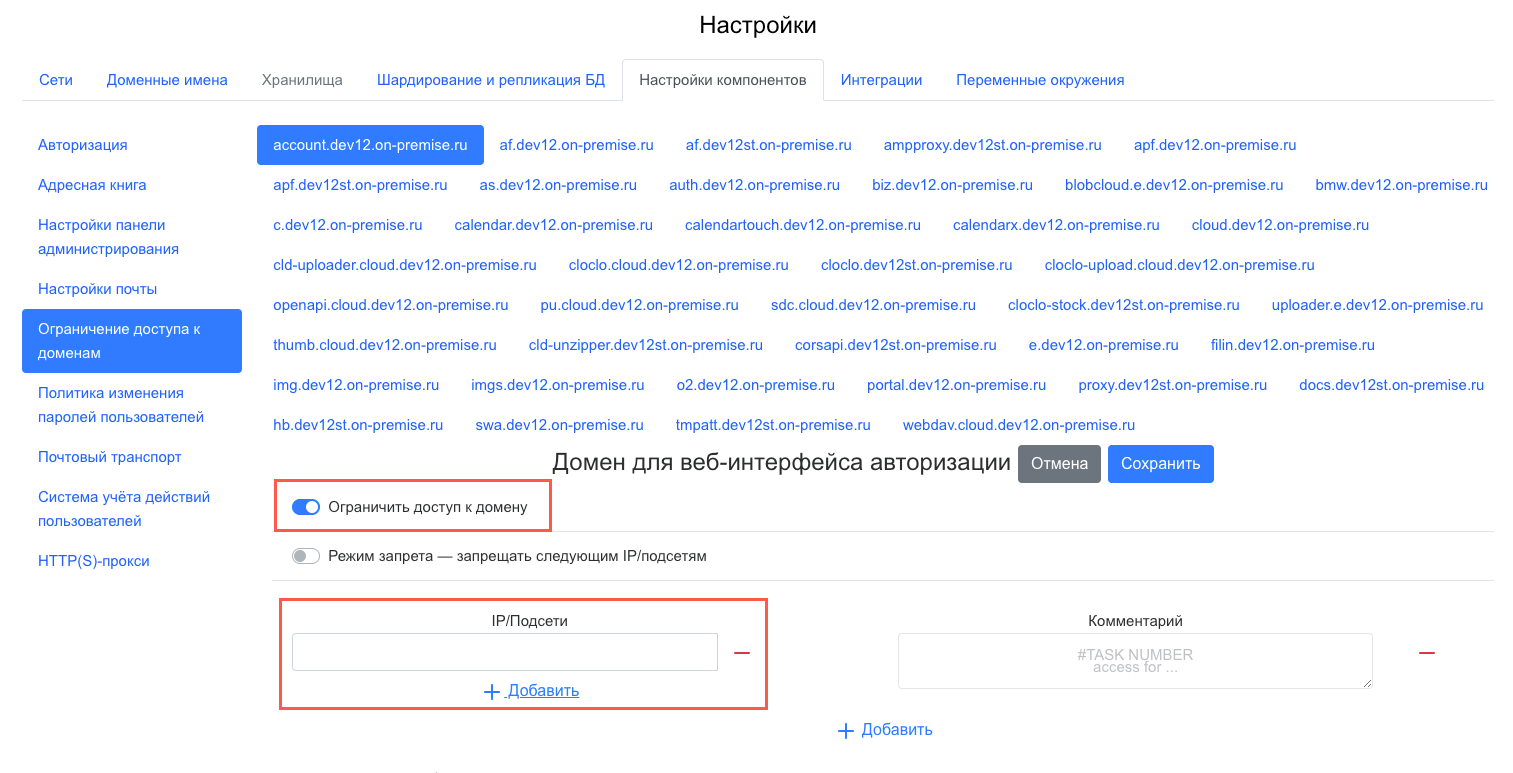The height and width of the screenshot is (773, 1513).
Task: Select domain auth.dev12.on-premise.ru
Action: tap(754, 185)
